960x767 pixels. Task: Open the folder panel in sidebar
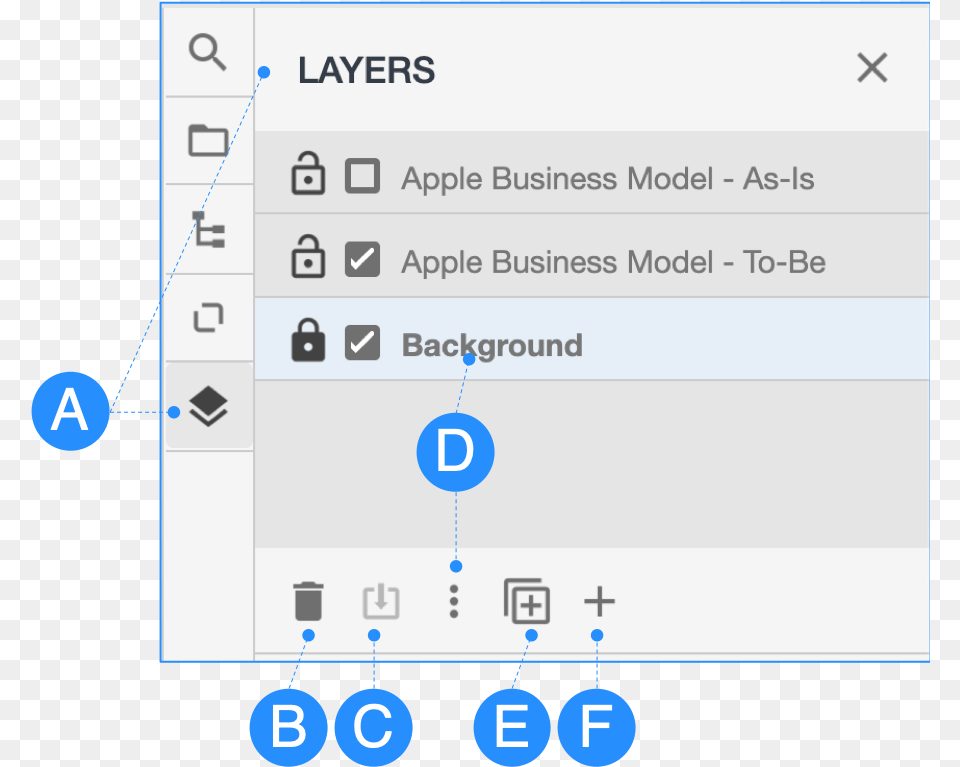tap(208, 140)
